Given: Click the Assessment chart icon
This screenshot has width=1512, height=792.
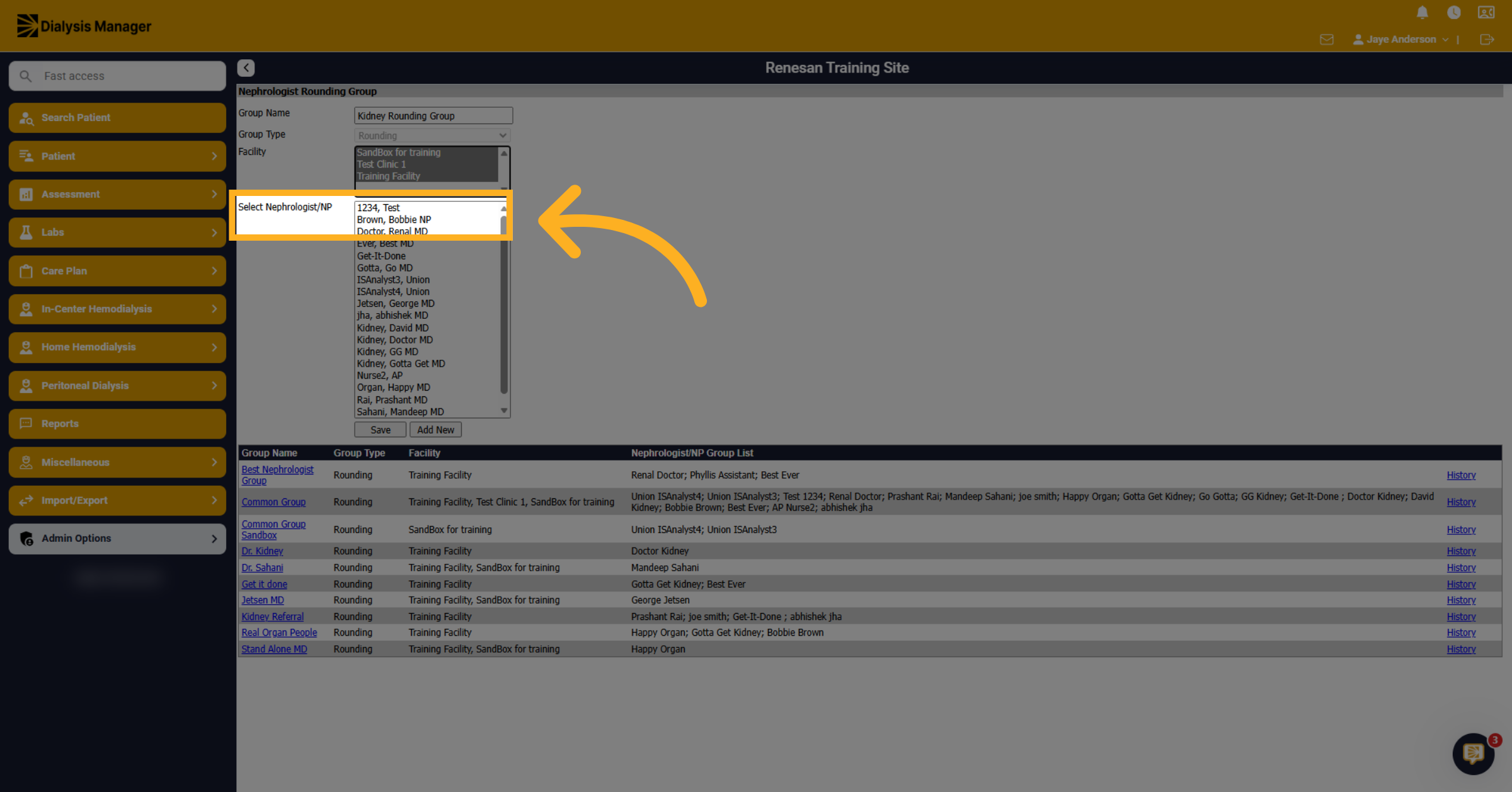Looking at the screenshot, I should (x=26, y=194).
